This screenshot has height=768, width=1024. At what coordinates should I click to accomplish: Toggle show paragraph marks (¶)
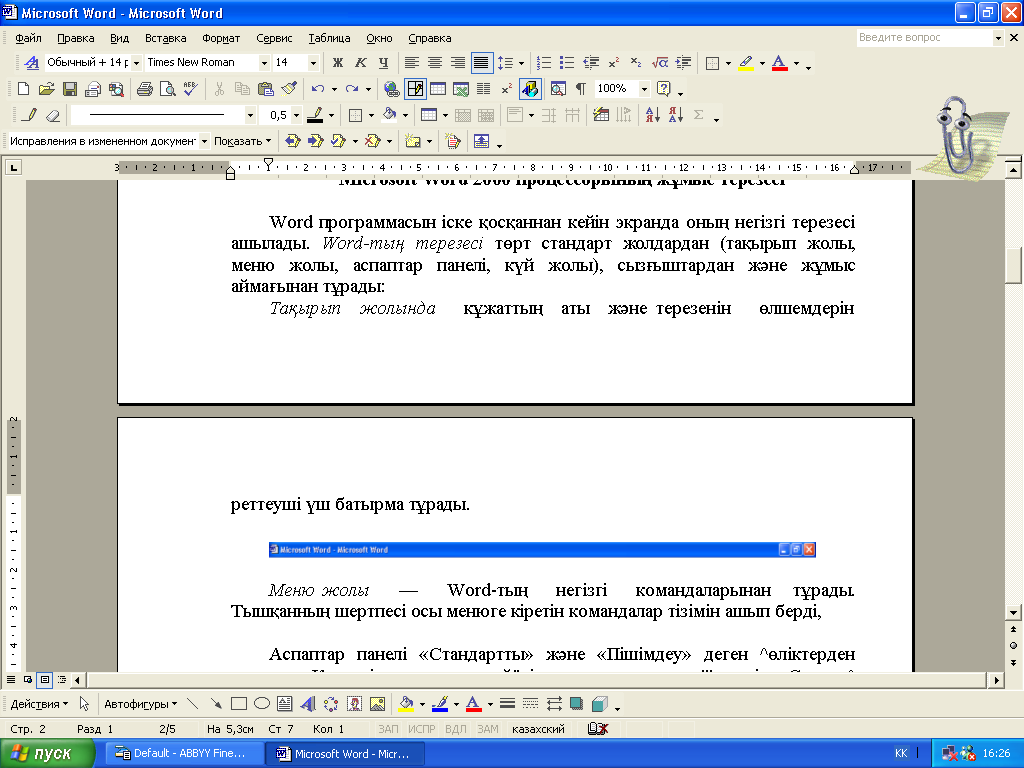pyautogui.click(x=581, y=89)
